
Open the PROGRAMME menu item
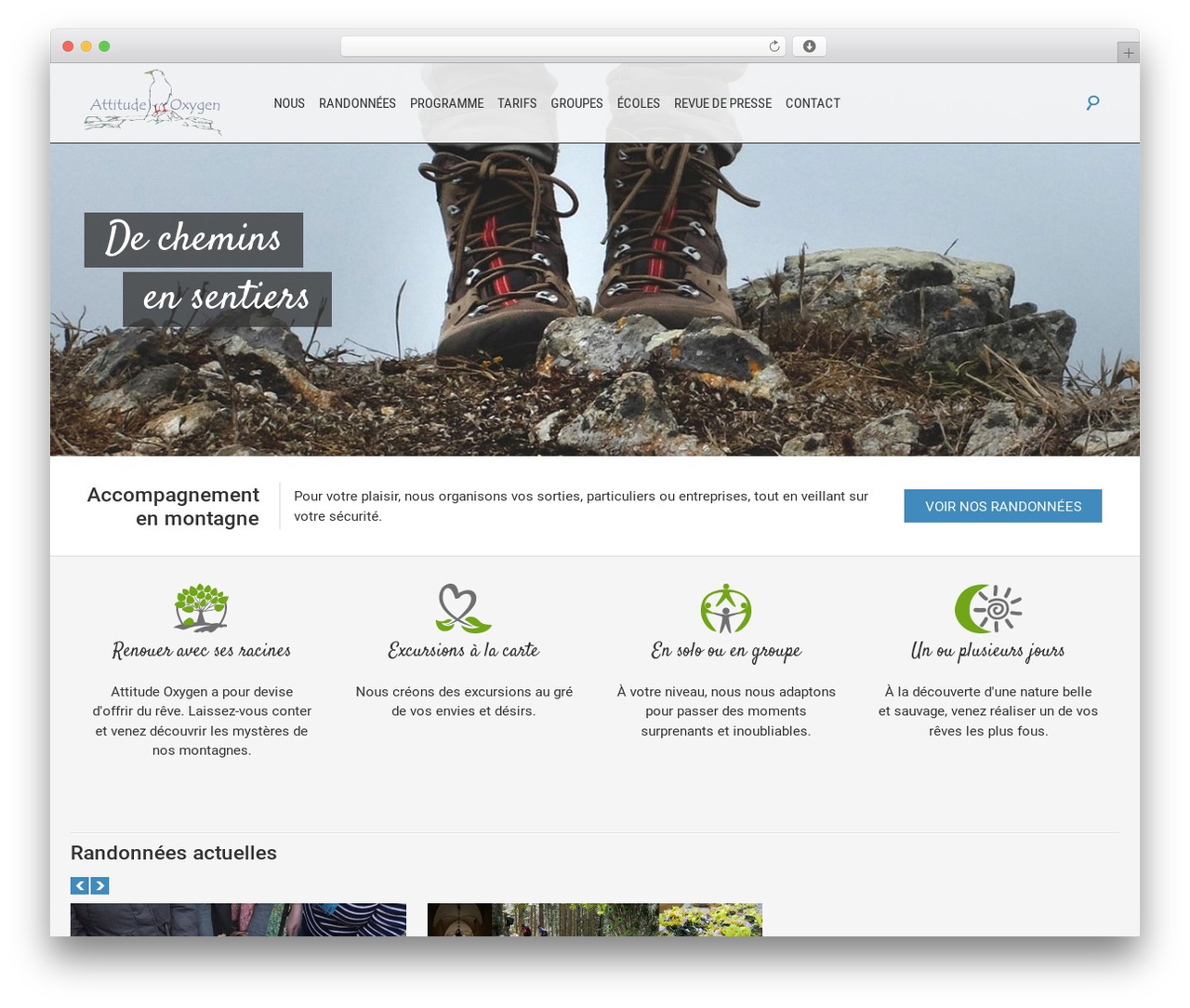pyautogui.click(x=446, y=103)
